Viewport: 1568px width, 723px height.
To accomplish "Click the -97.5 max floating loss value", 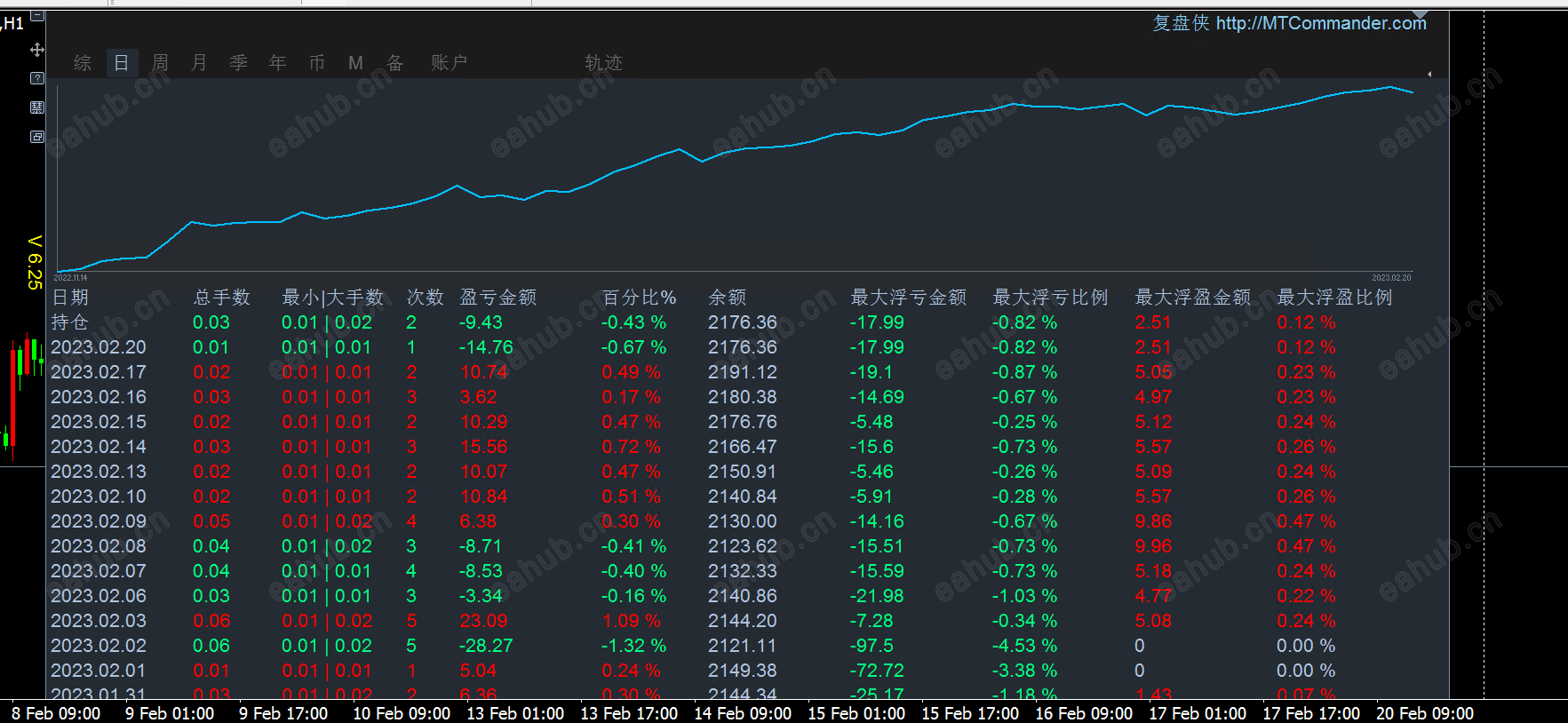I will pyautogui.click(x=872, y=646).
